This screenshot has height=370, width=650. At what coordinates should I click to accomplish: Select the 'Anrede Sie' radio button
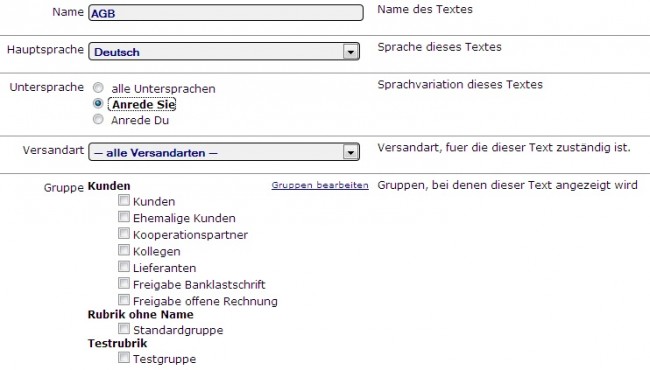tap(98, 103)
